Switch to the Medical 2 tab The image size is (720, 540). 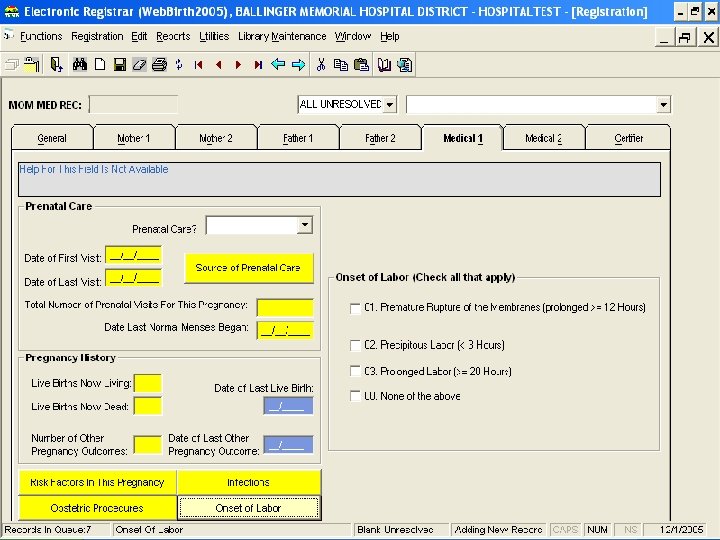(x=544, y=138)
